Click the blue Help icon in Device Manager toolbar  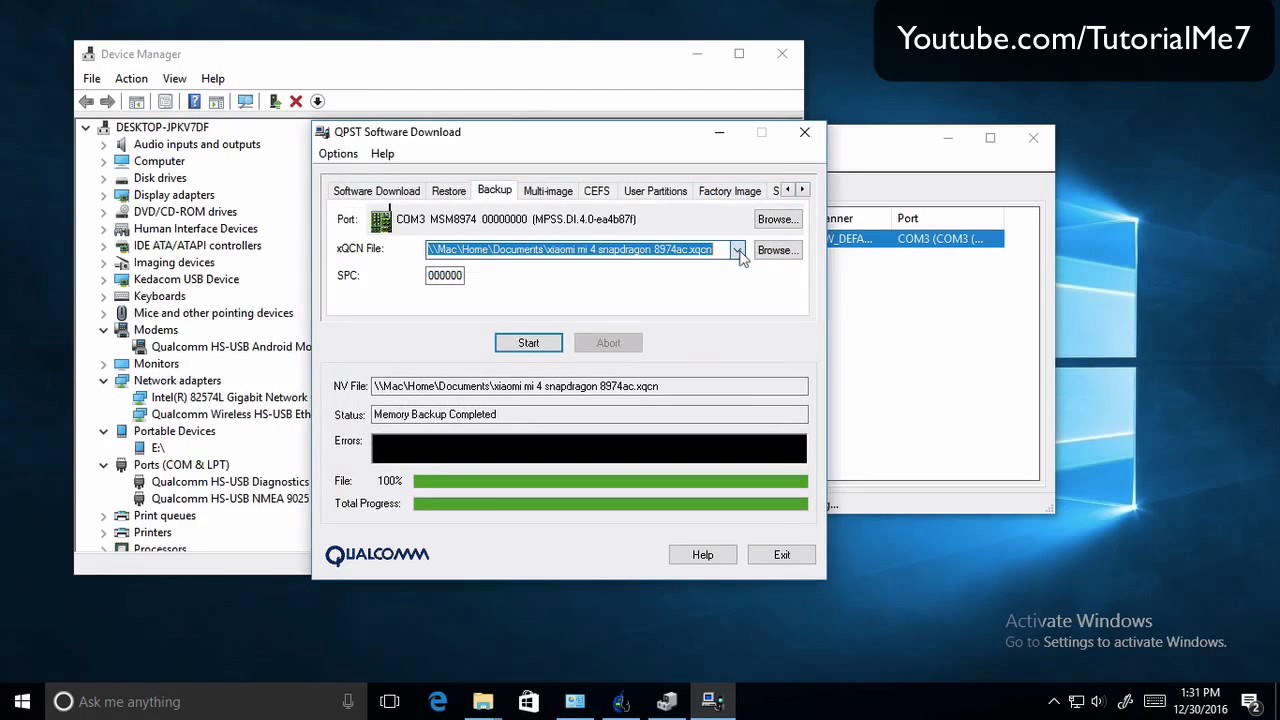194,101
